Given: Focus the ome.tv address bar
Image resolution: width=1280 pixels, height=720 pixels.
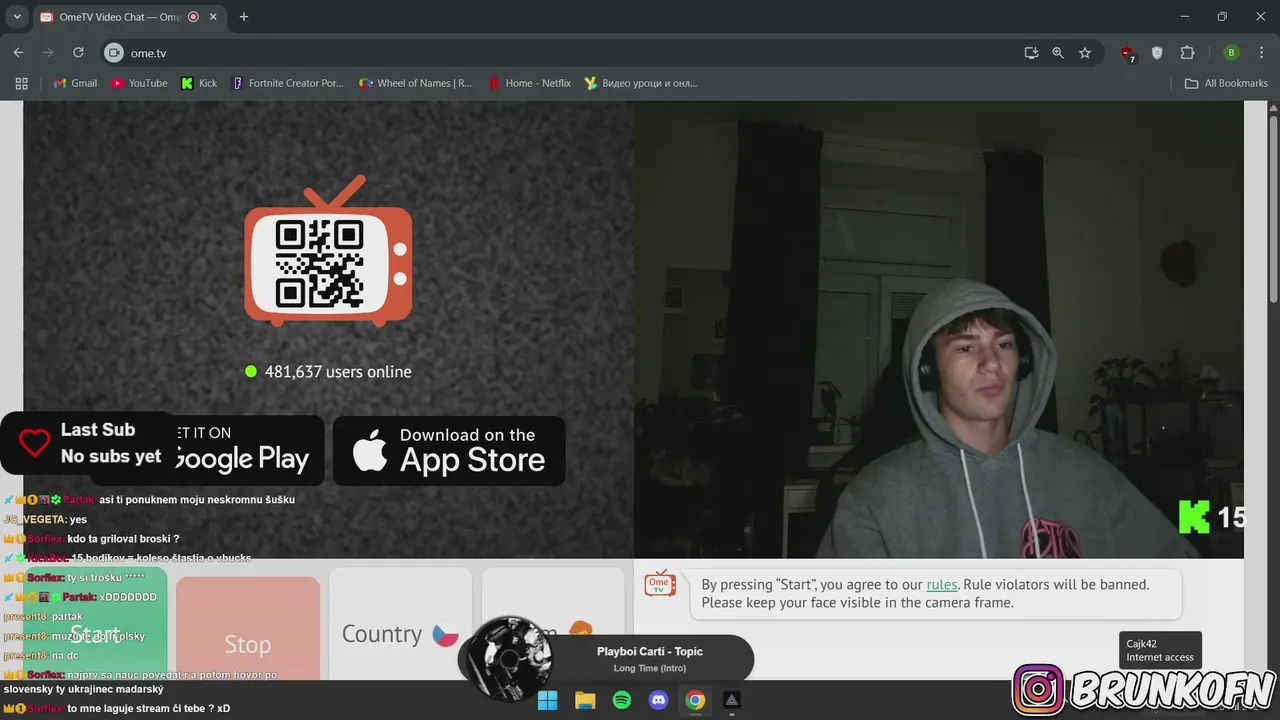Looking at the screenshot, I should tap(560, 53).
